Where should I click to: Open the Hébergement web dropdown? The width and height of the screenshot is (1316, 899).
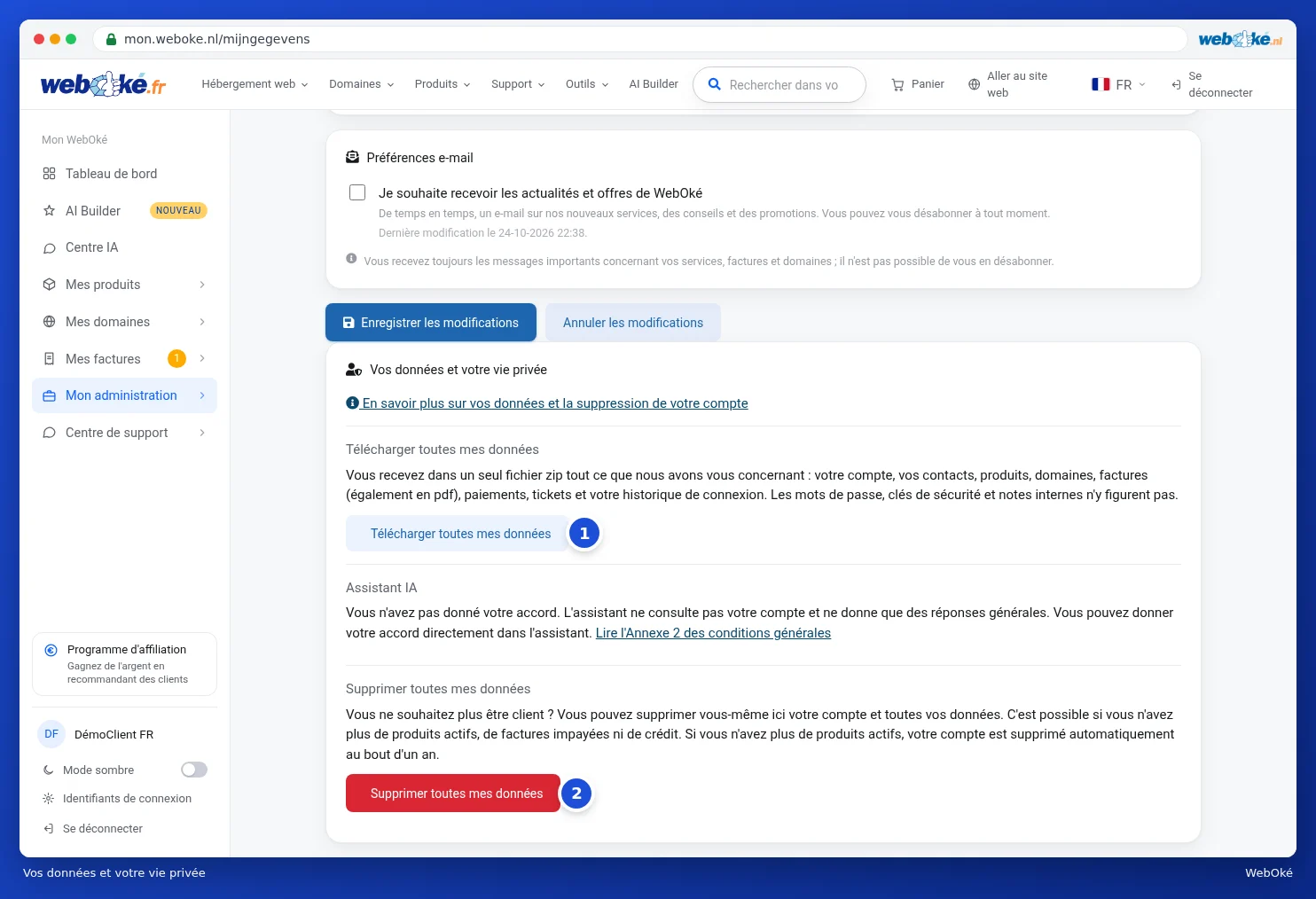(255, 84)
